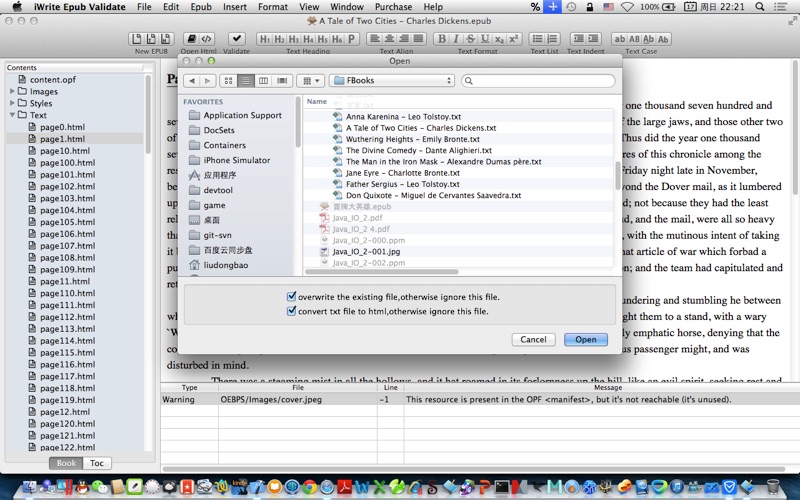Switch Open dialog to cover flow view
The width and height of the screenshot is (800, 500).
pyautogui.click(x=282, y=81)
